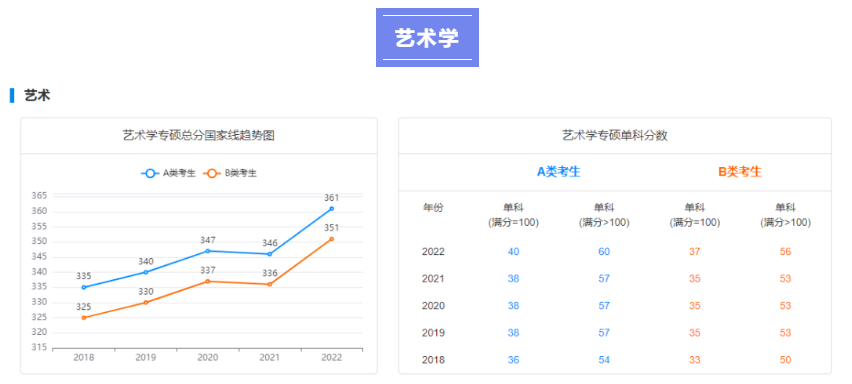
Task: Toggle the A类考生 legend entry in the chart
Action: coord(168,173)
